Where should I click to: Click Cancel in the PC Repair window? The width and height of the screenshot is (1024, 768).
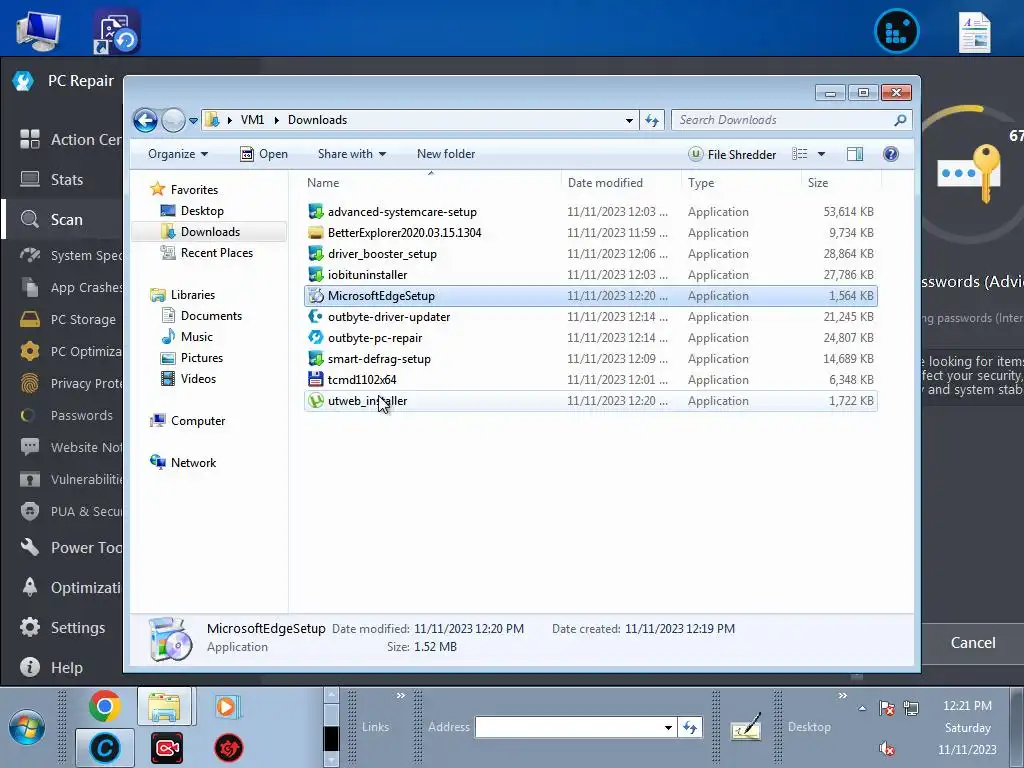(x=972, y=643)
